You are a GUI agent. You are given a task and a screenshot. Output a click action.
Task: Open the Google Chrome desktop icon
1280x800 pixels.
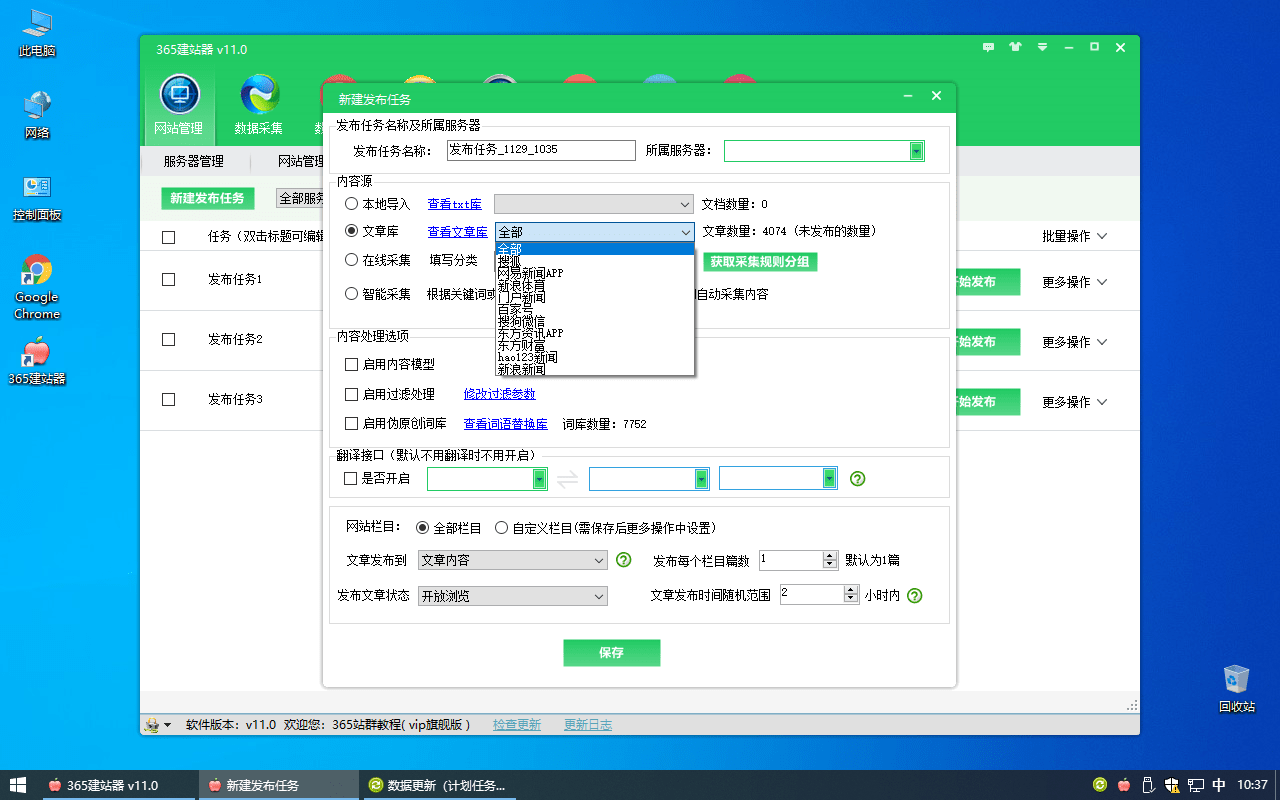click(37, 287)
